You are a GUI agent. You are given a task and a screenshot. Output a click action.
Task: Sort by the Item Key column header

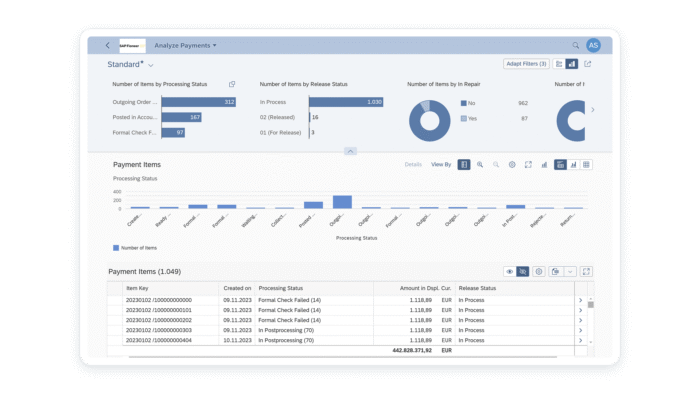tap(171, 288)
